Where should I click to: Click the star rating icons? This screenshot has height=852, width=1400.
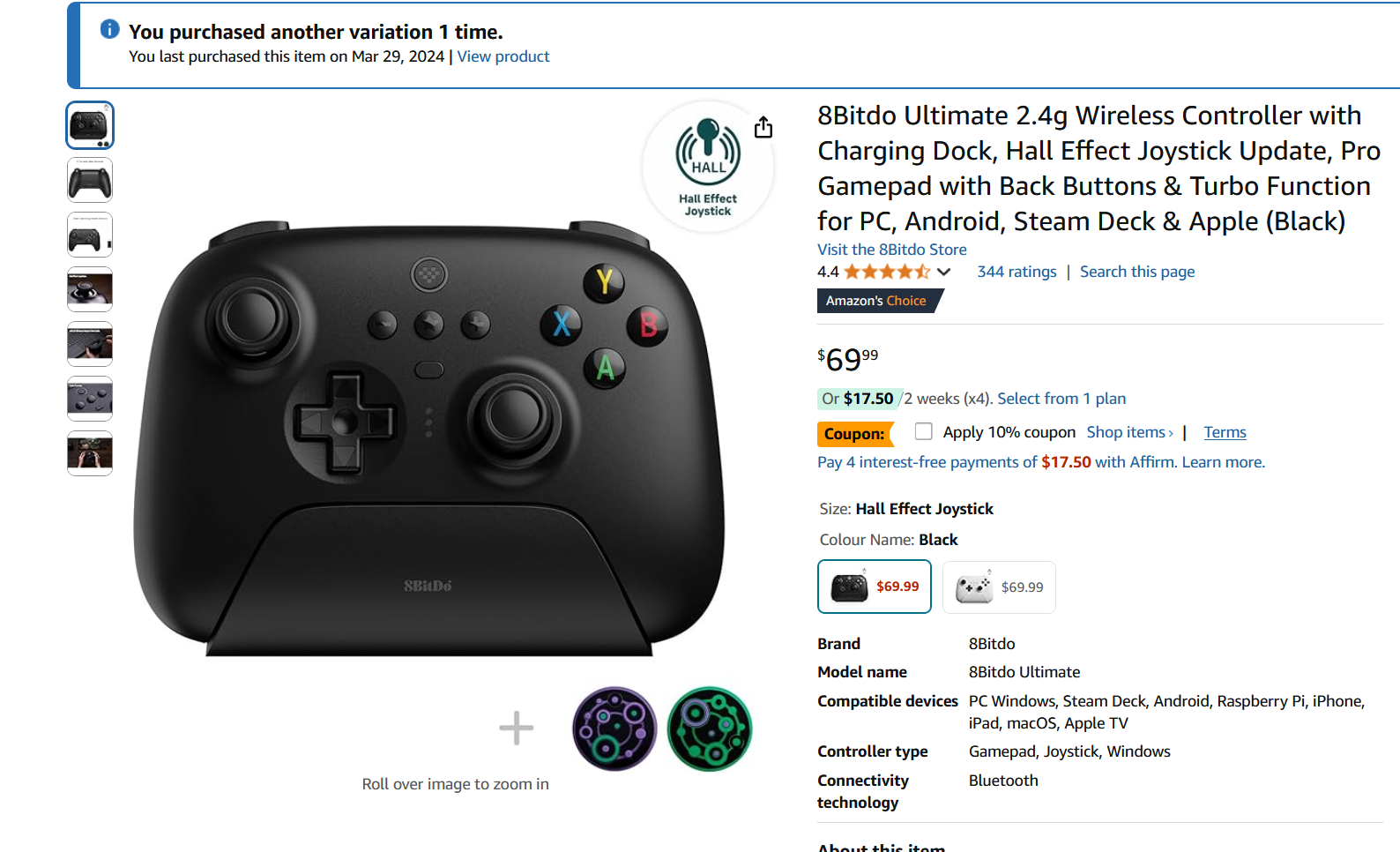[887, 272]
